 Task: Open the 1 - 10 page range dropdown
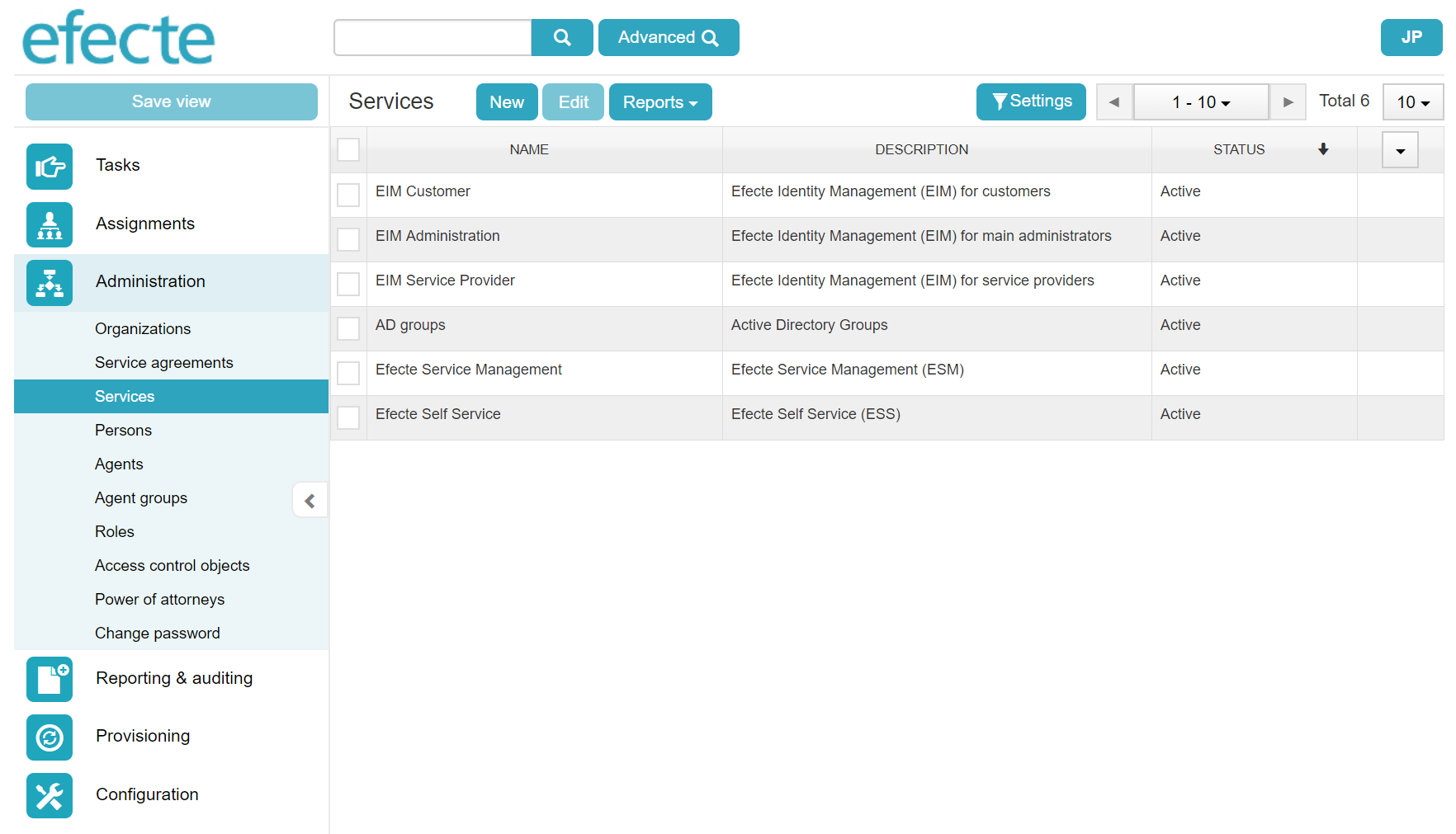1201,102
